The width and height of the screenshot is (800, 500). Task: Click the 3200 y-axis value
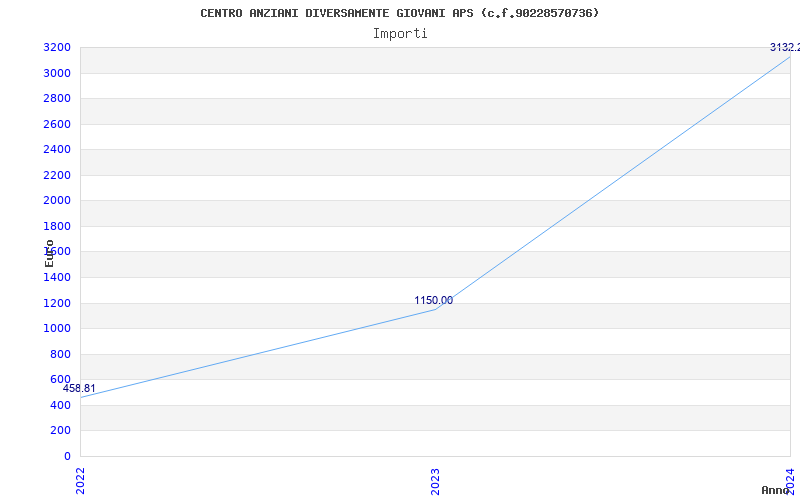point(57,48)
